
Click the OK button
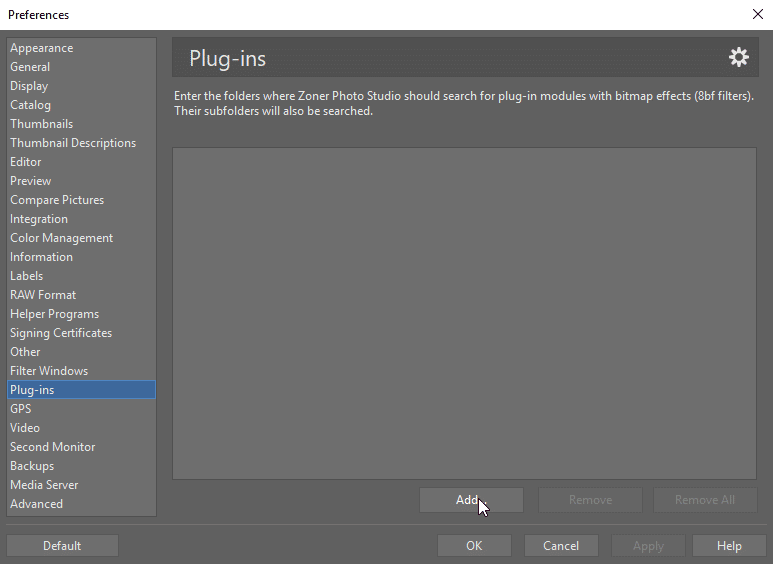[474, 546]
